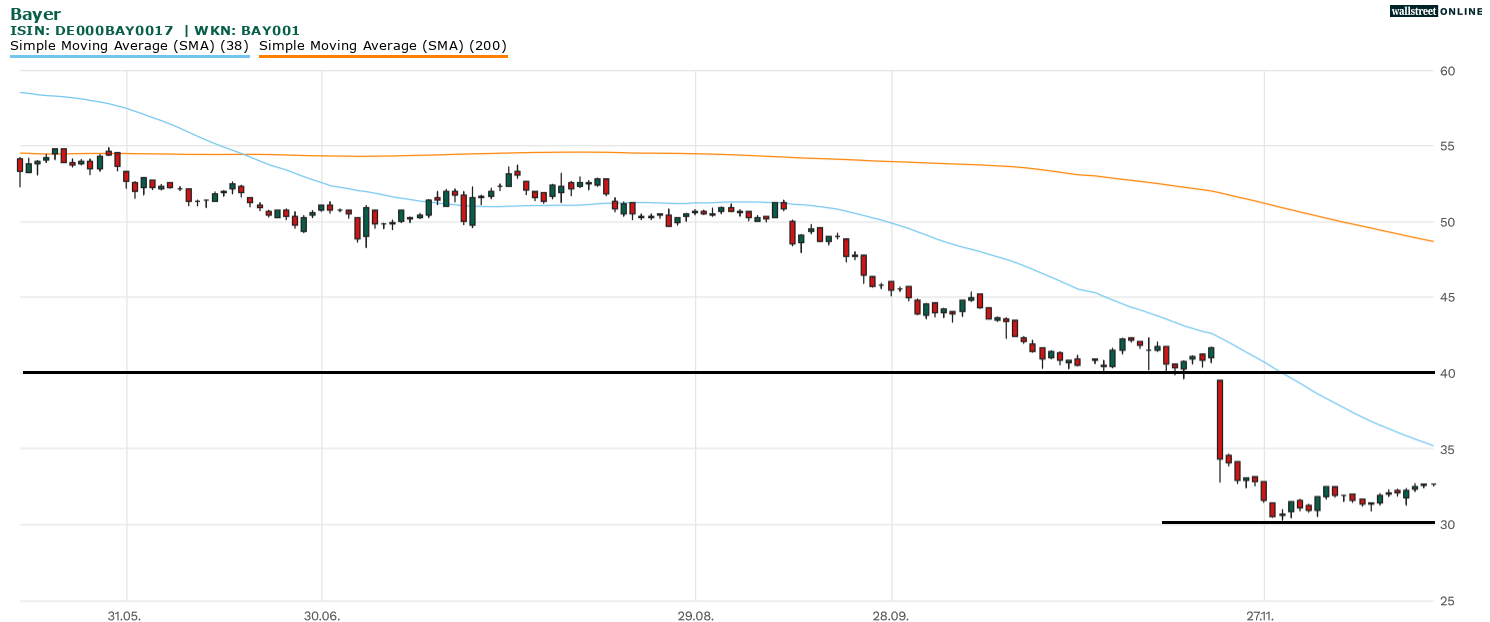
Task: Click the large red gap-down candle below 40
Action: pyautogui.click(x=1220, y=420)
